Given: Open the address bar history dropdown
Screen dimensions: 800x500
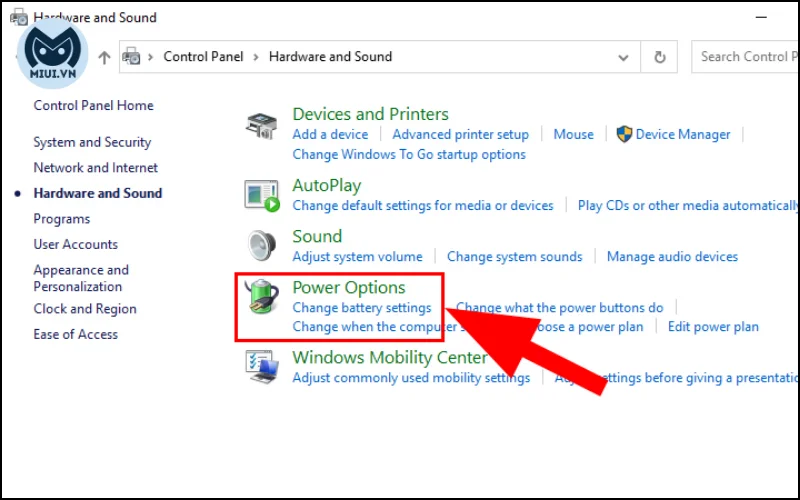Looking at the screenshot, I should [x=623, y=57].
